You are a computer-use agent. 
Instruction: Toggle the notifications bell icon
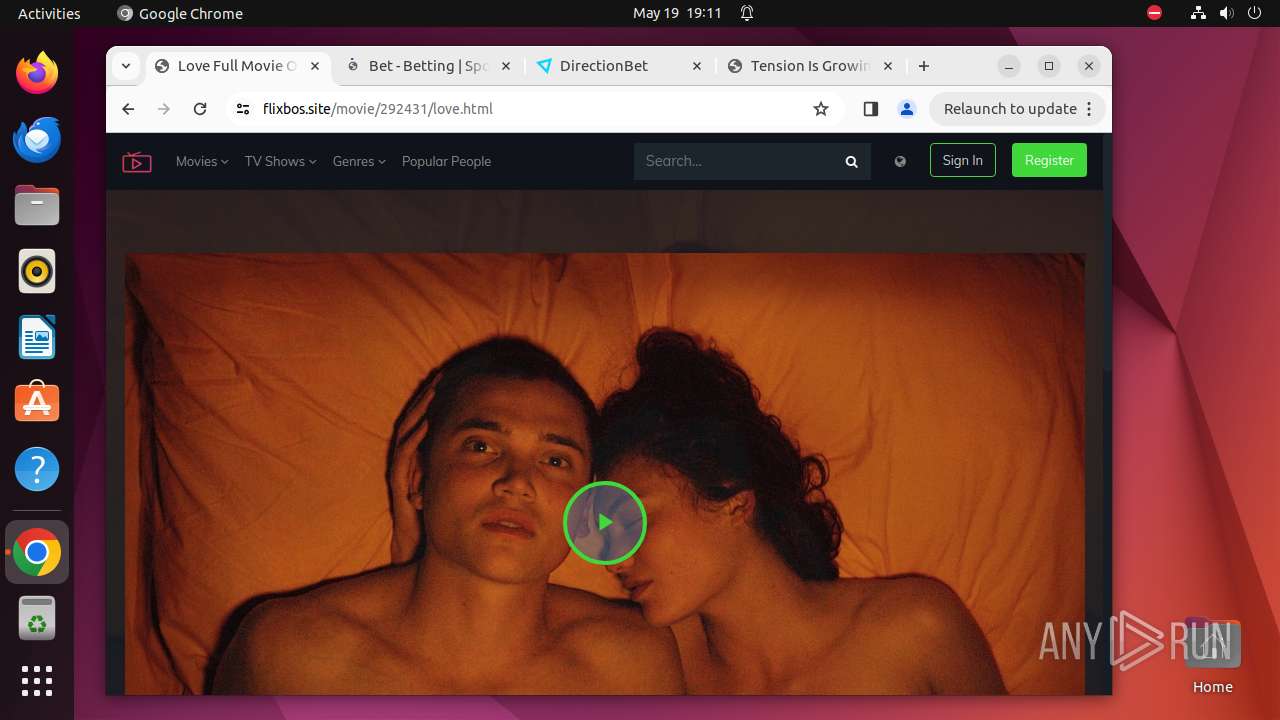pos(747,13)
